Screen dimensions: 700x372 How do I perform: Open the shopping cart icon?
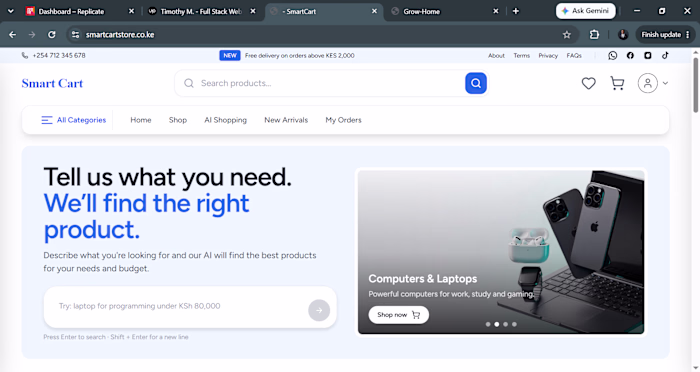pos(617,83)
